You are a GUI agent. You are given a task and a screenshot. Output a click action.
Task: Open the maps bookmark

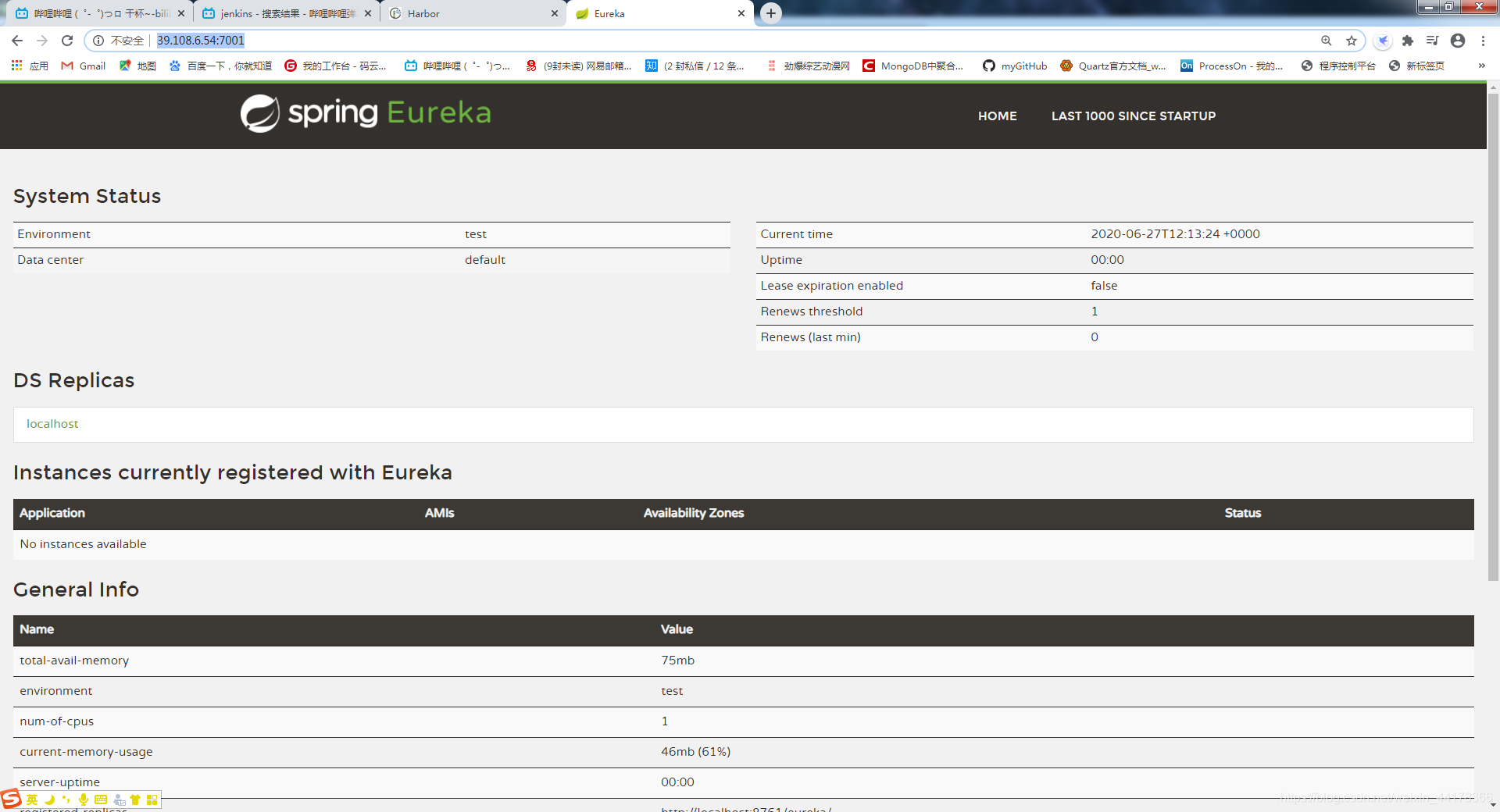(x=137, y=66)
